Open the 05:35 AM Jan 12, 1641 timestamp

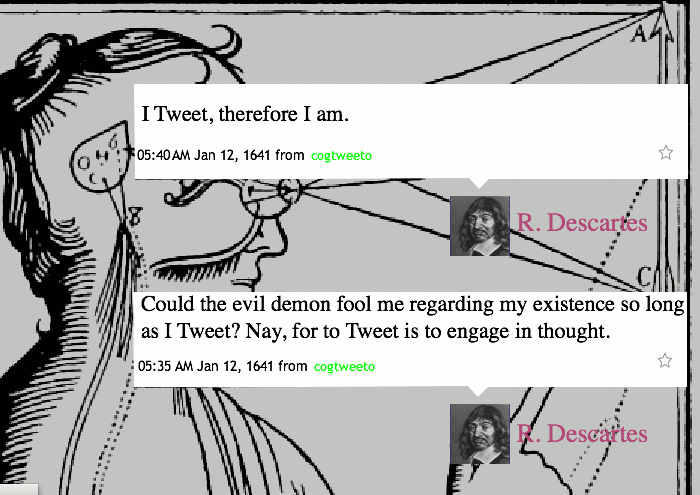[x=205, y=366]
